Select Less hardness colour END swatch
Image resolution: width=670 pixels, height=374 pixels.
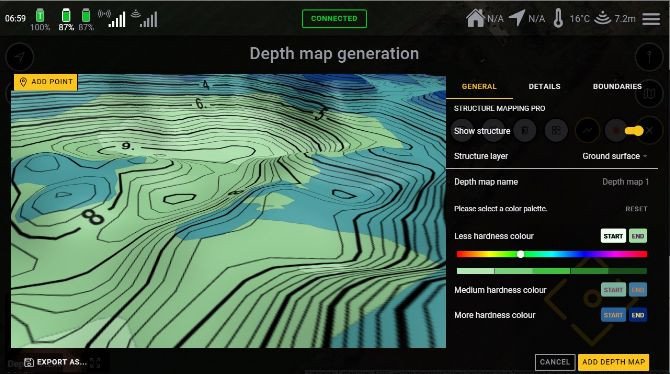(x=638, y=236)
